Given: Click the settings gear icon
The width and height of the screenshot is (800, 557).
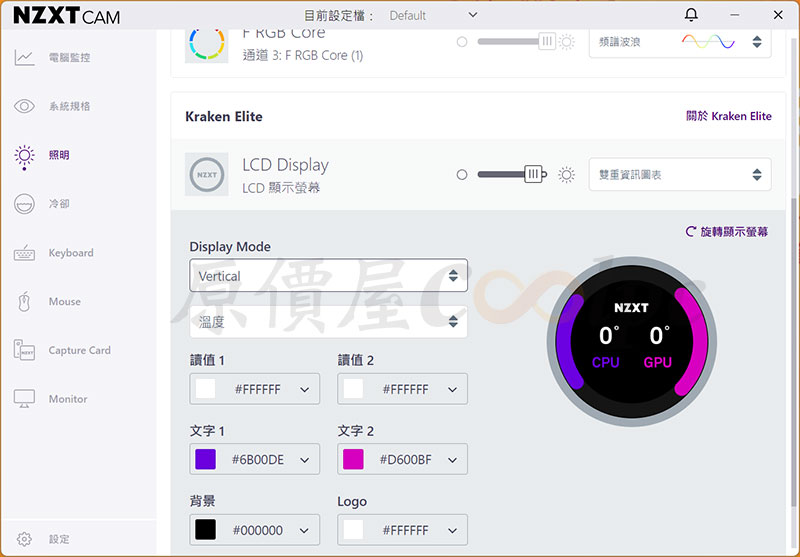Looking at the screenshot, I should coord(24,539).
